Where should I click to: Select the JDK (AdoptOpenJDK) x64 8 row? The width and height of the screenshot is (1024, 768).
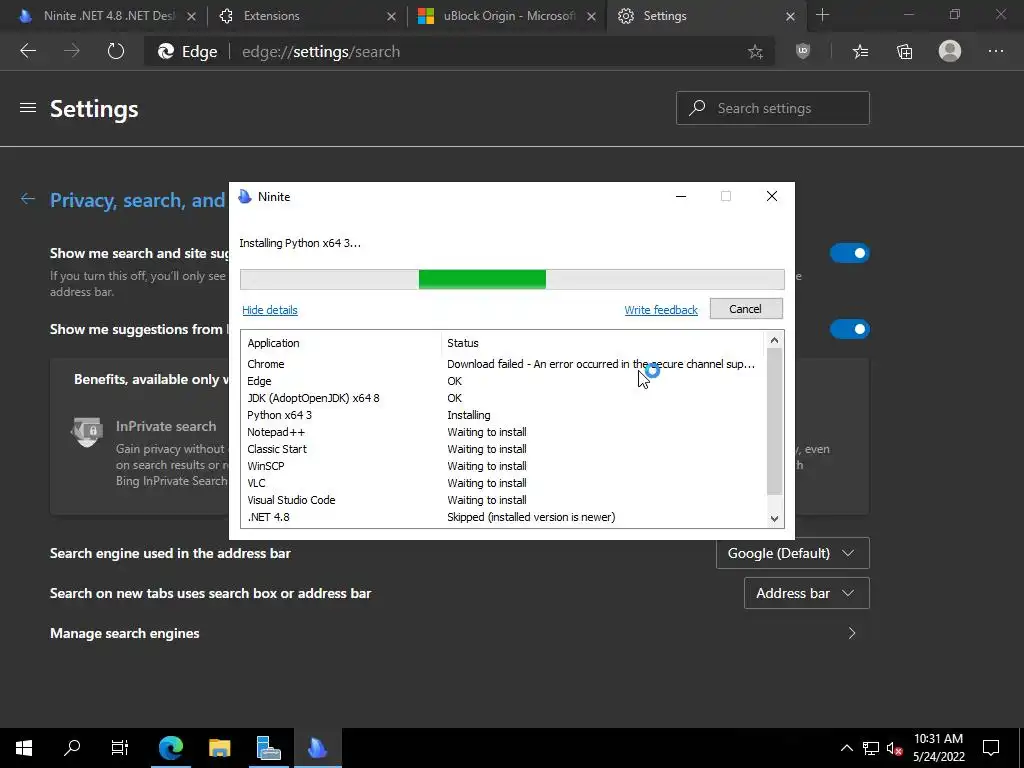(503, 398)
